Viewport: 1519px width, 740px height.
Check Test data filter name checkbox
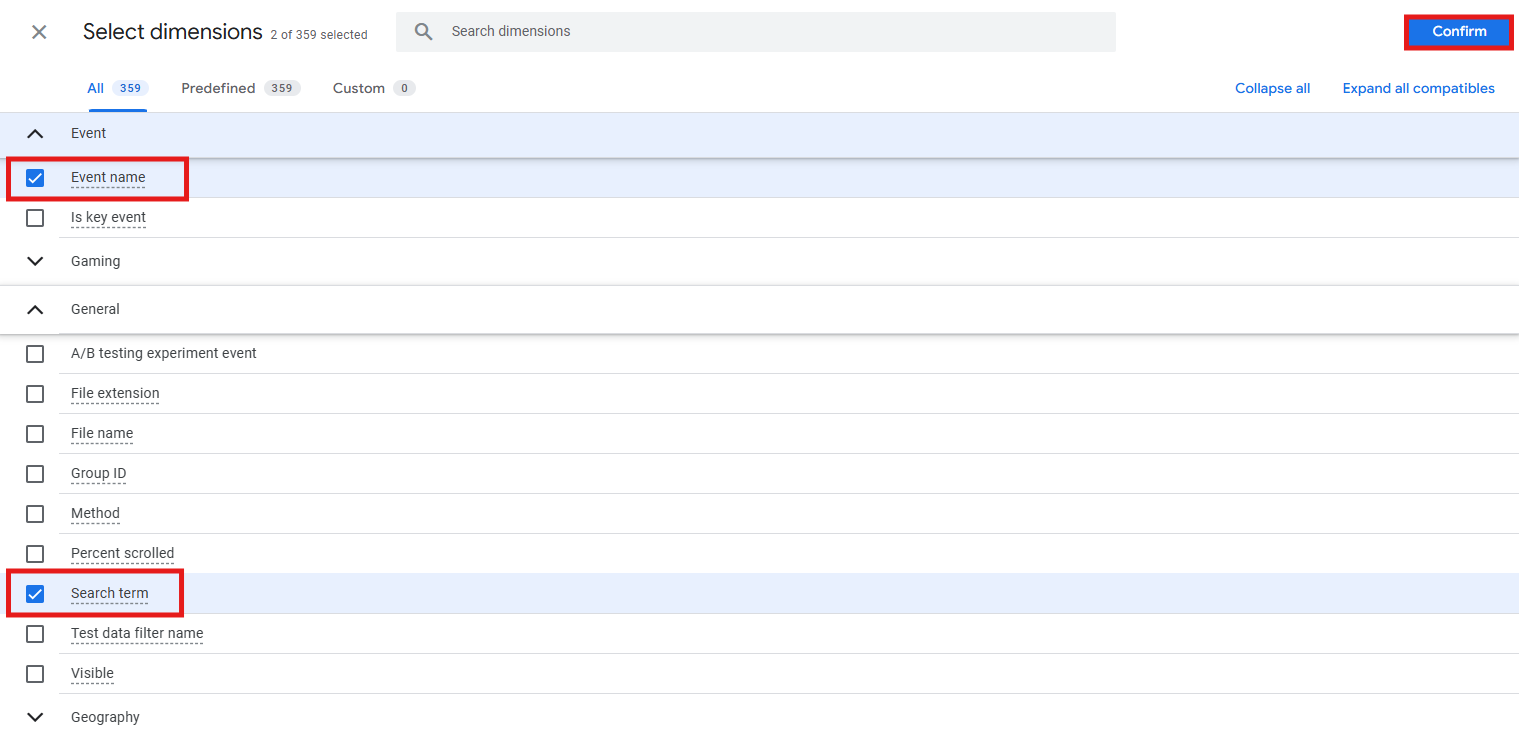coord(35,634)
